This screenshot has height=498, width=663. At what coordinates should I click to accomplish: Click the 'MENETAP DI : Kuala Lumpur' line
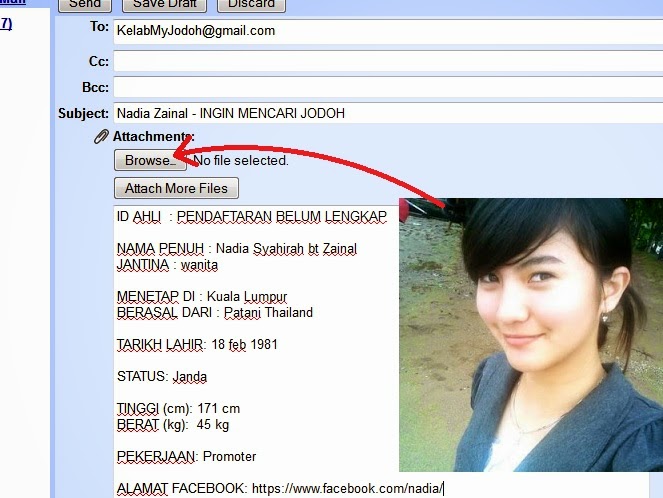(202, 297)
